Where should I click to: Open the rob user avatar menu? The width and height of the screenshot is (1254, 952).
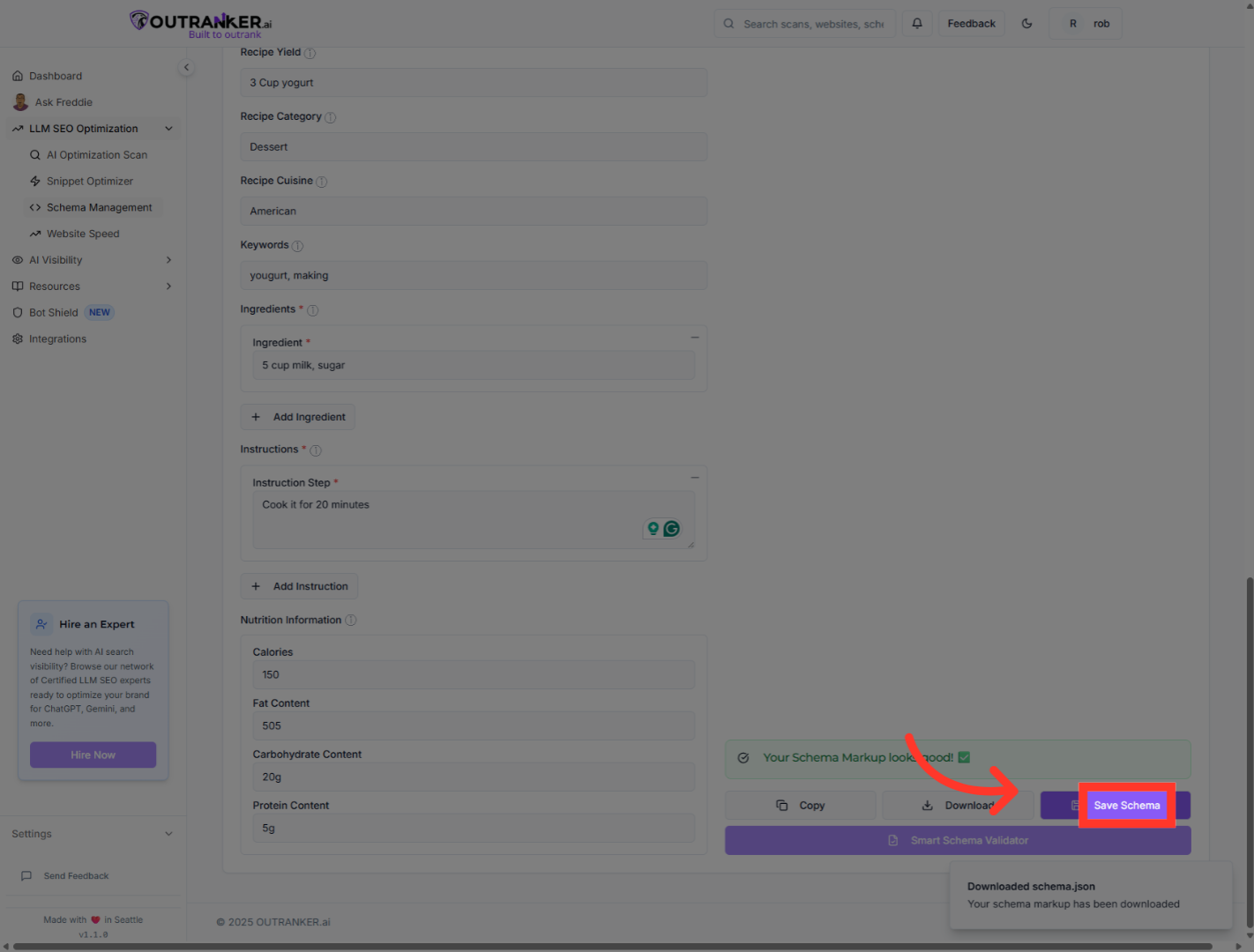pyautogui.click(x=1086, y=23)
